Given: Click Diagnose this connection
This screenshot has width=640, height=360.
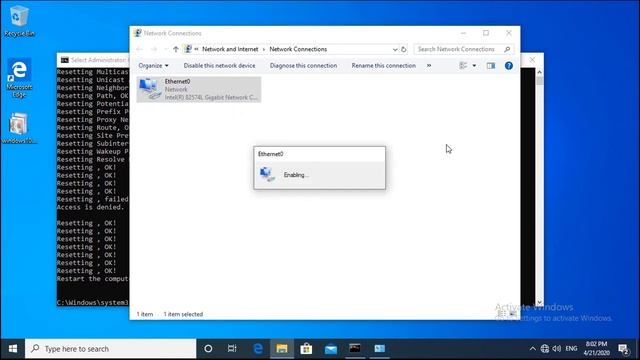Looking at the screenshot, I should click(x=303, y=65).
